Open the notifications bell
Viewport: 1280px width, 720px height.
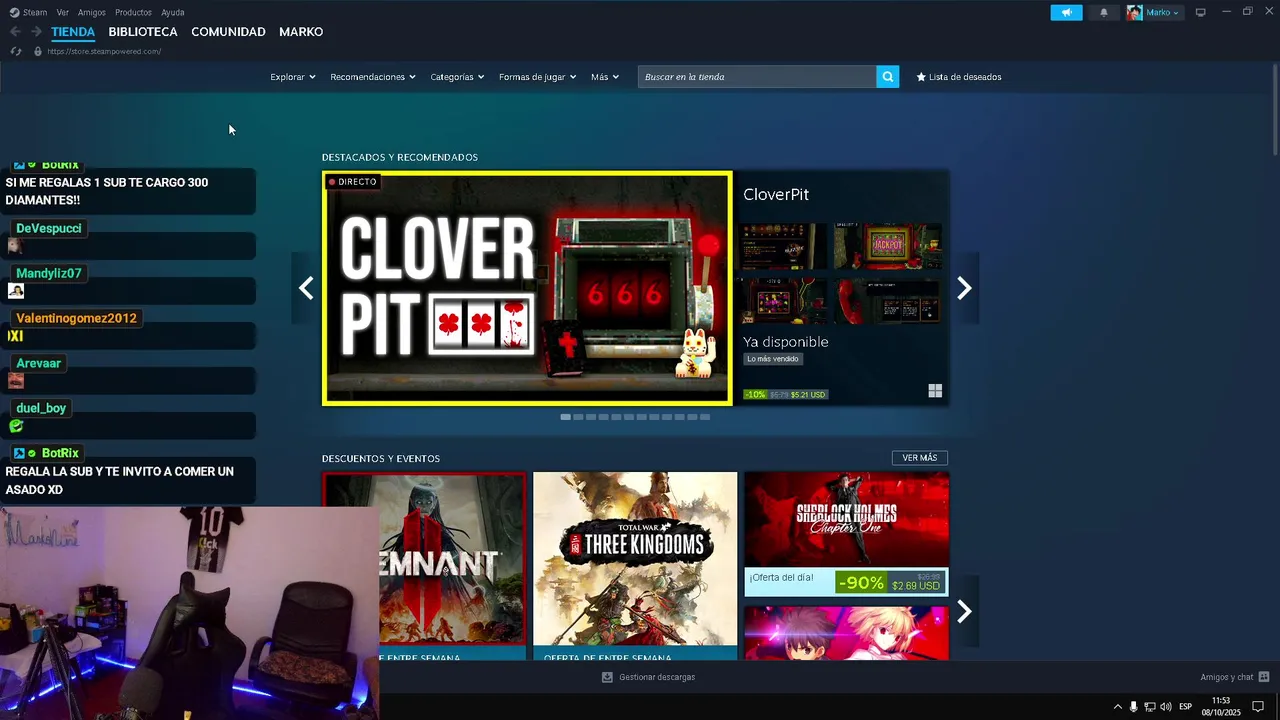[1104, 12]
